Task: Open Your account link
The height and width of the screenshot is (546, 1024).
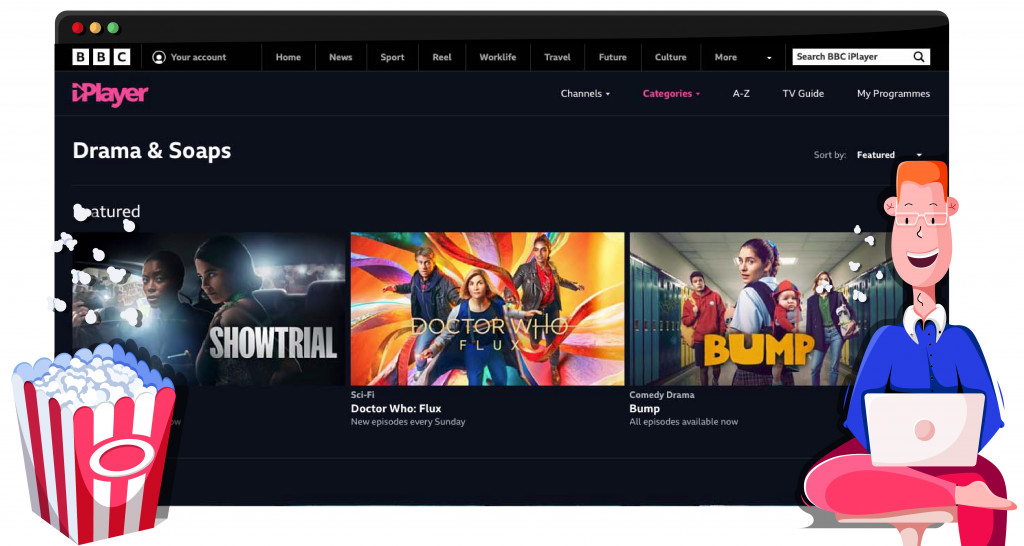Action: pos(199,57)
